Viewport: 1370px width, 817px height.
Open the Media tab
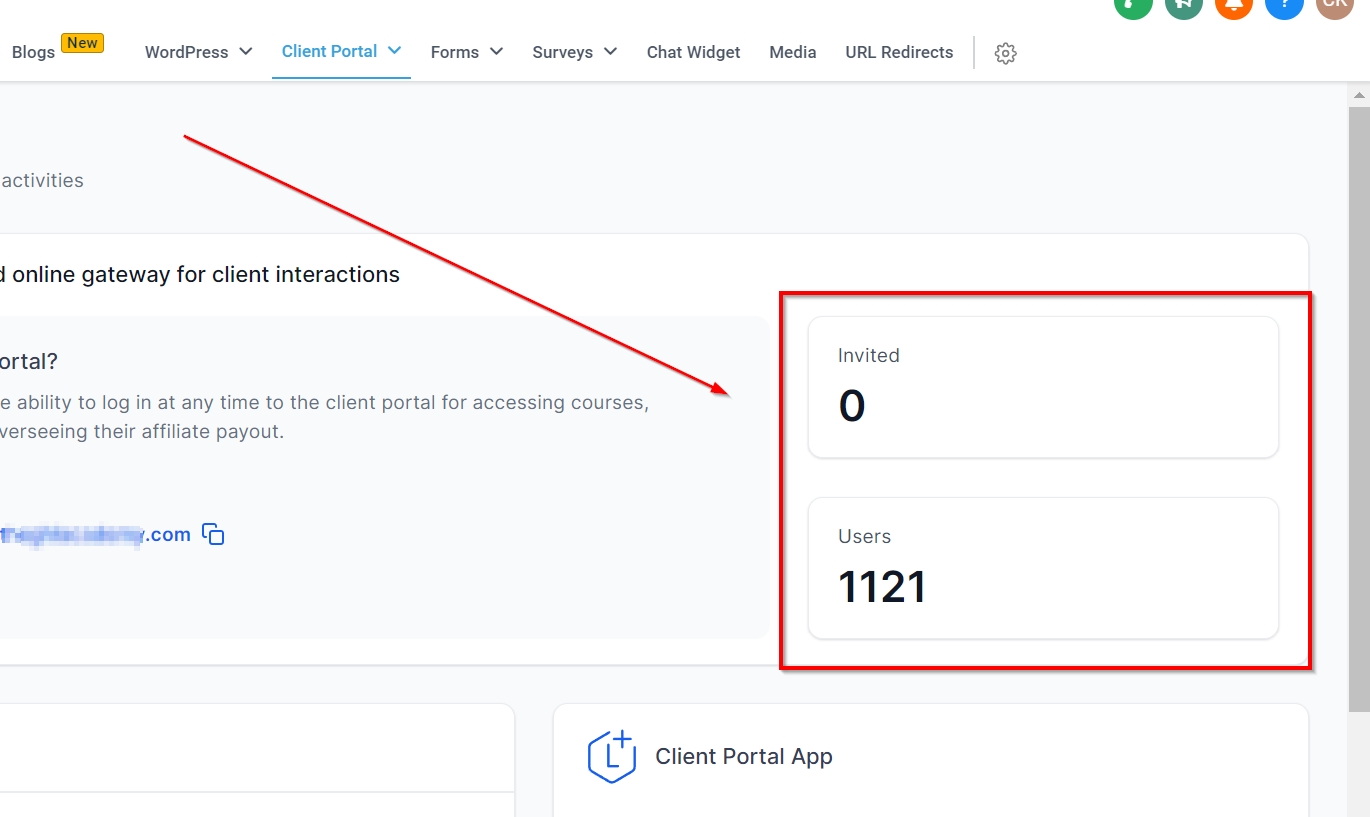(x=792, y=52)
